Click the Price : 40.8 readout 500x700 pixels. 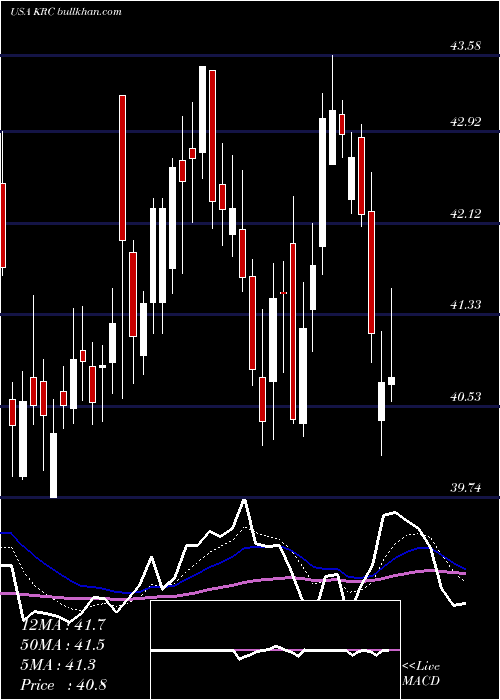click(x=64, y=685)
